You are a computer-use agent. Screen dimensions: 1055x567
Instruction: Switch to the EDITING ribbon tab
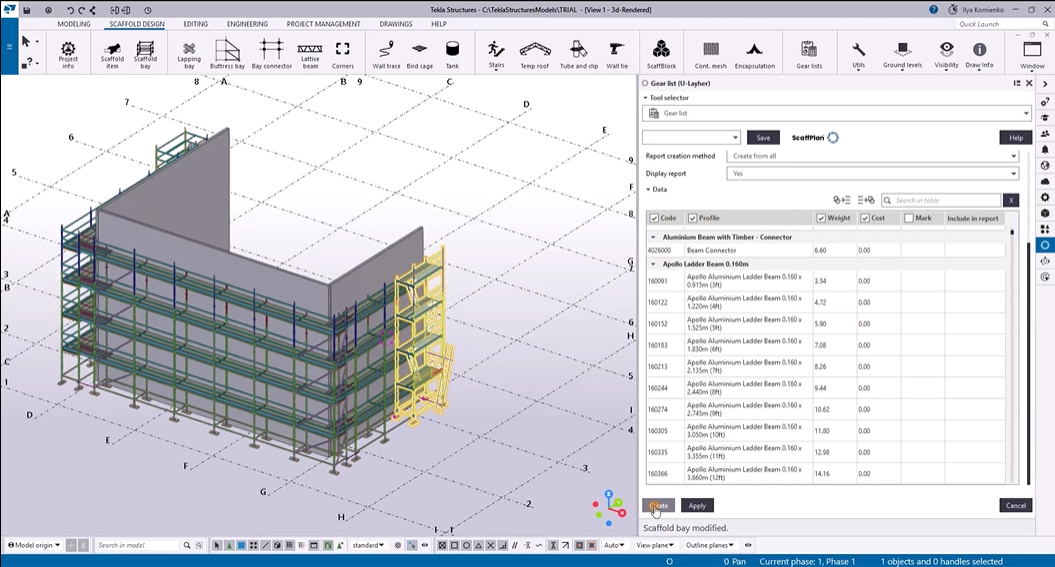point(196,24)
